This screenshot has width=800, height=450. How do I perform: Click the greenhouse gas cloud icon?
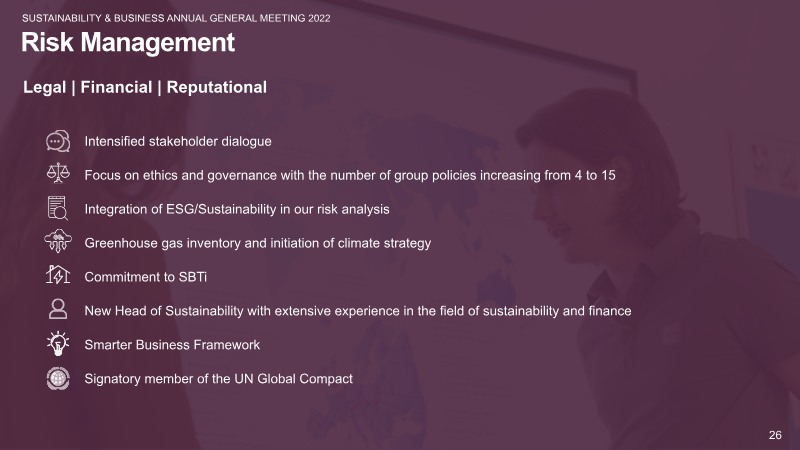point(58,241)
